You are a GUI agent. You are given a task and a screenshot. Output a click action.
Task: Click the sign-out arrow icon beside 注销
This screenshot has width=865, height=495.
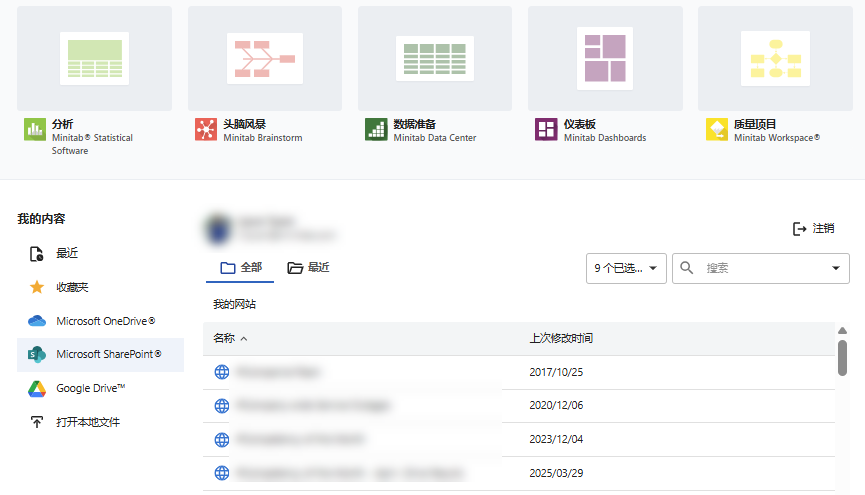tap(799, 228)
